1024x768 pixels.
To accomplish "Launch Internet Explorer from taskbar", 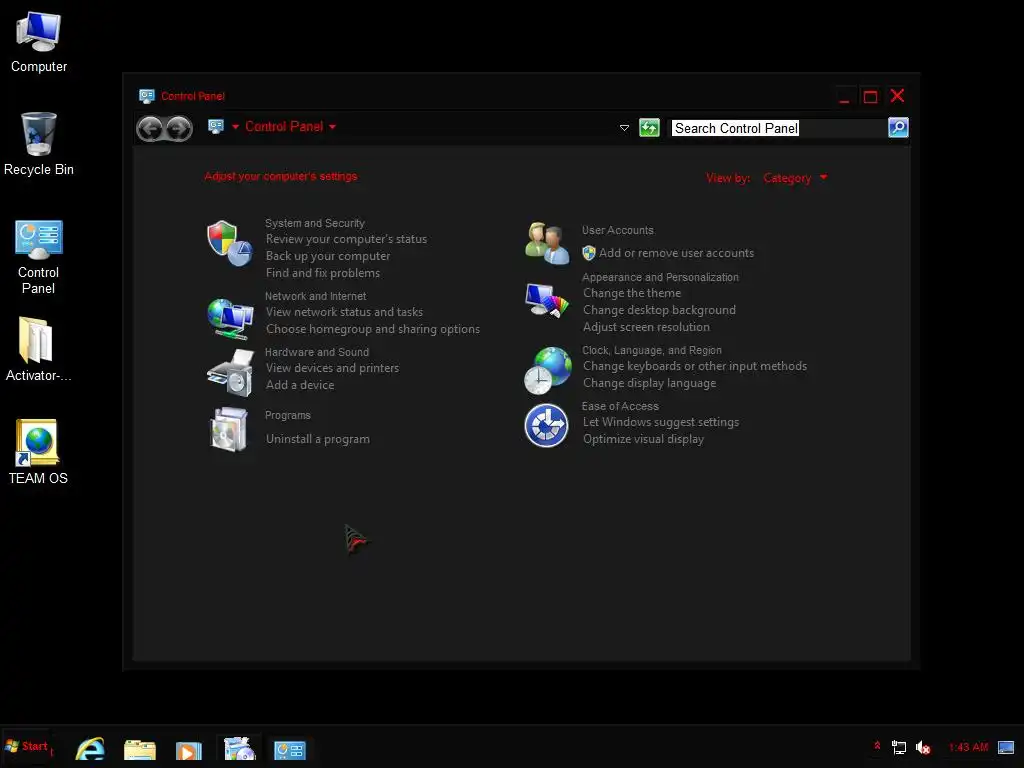I will coord(90,748).
